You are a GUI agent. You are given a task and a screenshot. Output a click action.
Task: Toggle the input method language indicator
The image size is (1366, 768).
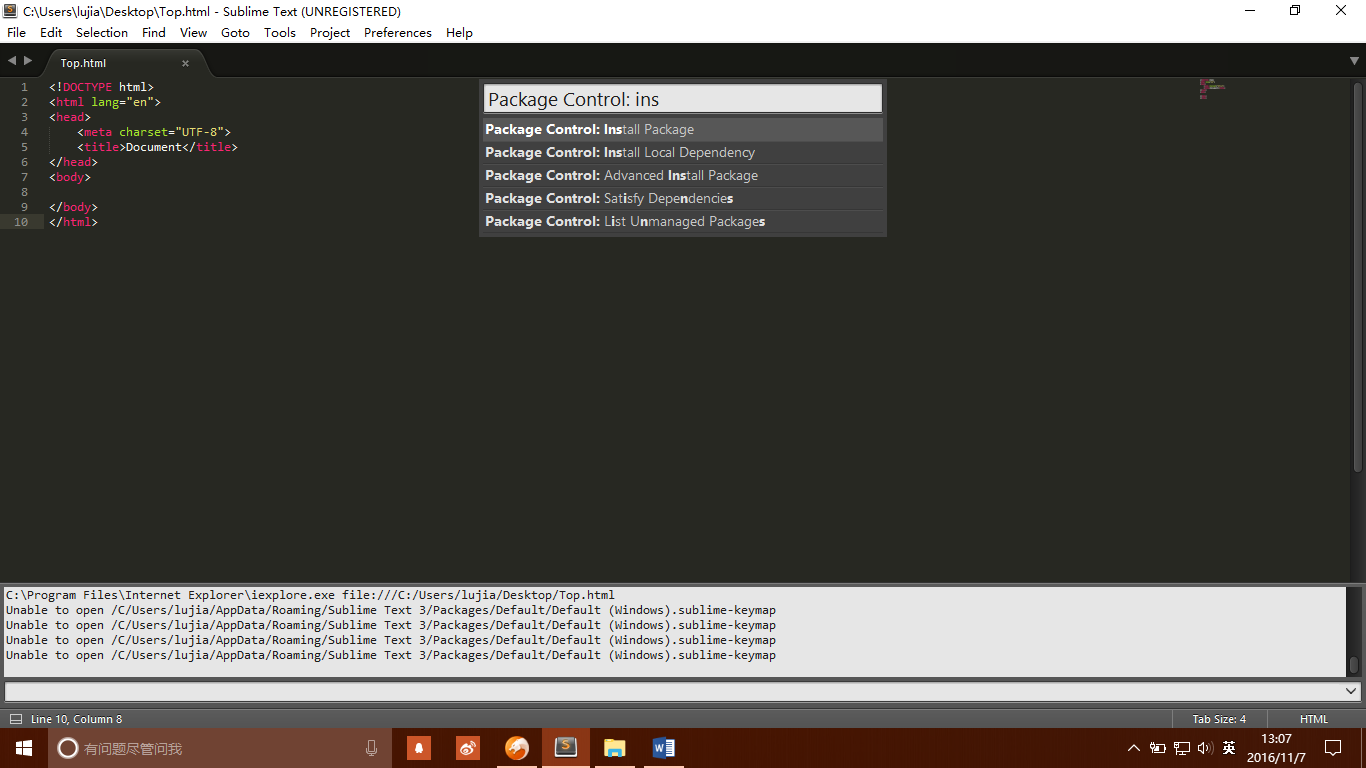[1229, 748]
